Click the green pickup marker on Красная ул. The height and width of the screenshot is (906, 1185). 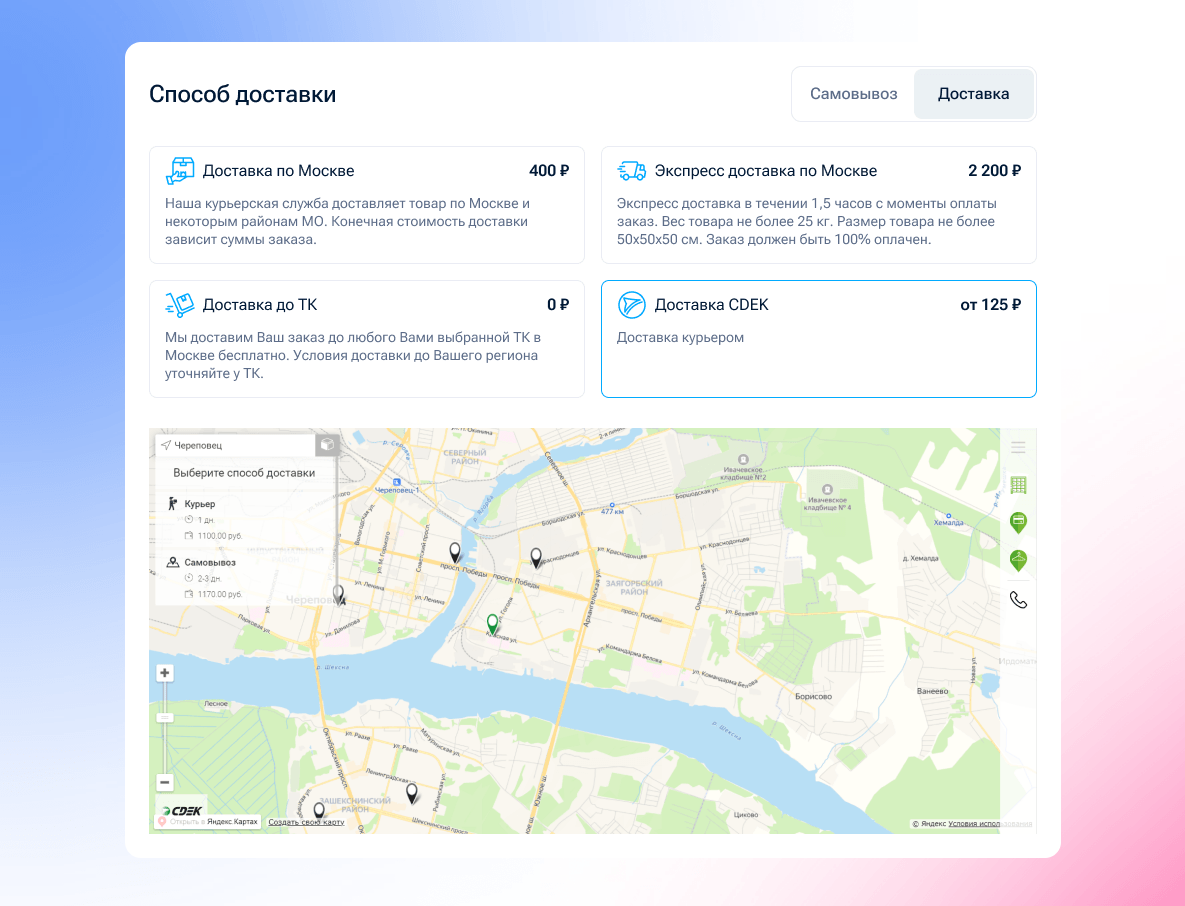[x=493, y=623]
